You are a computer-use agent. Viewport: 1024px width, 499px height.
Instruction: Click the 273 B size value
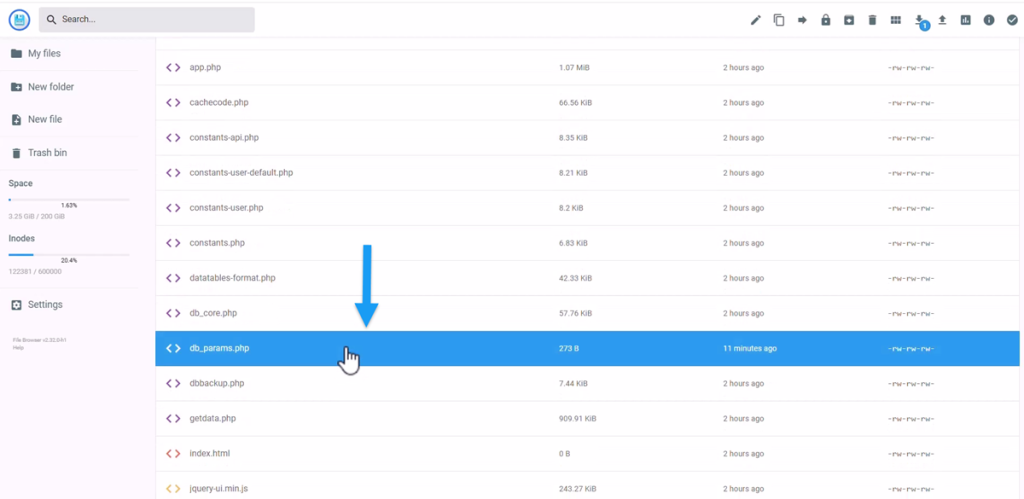pyautogui.click(x=569, y=349)
